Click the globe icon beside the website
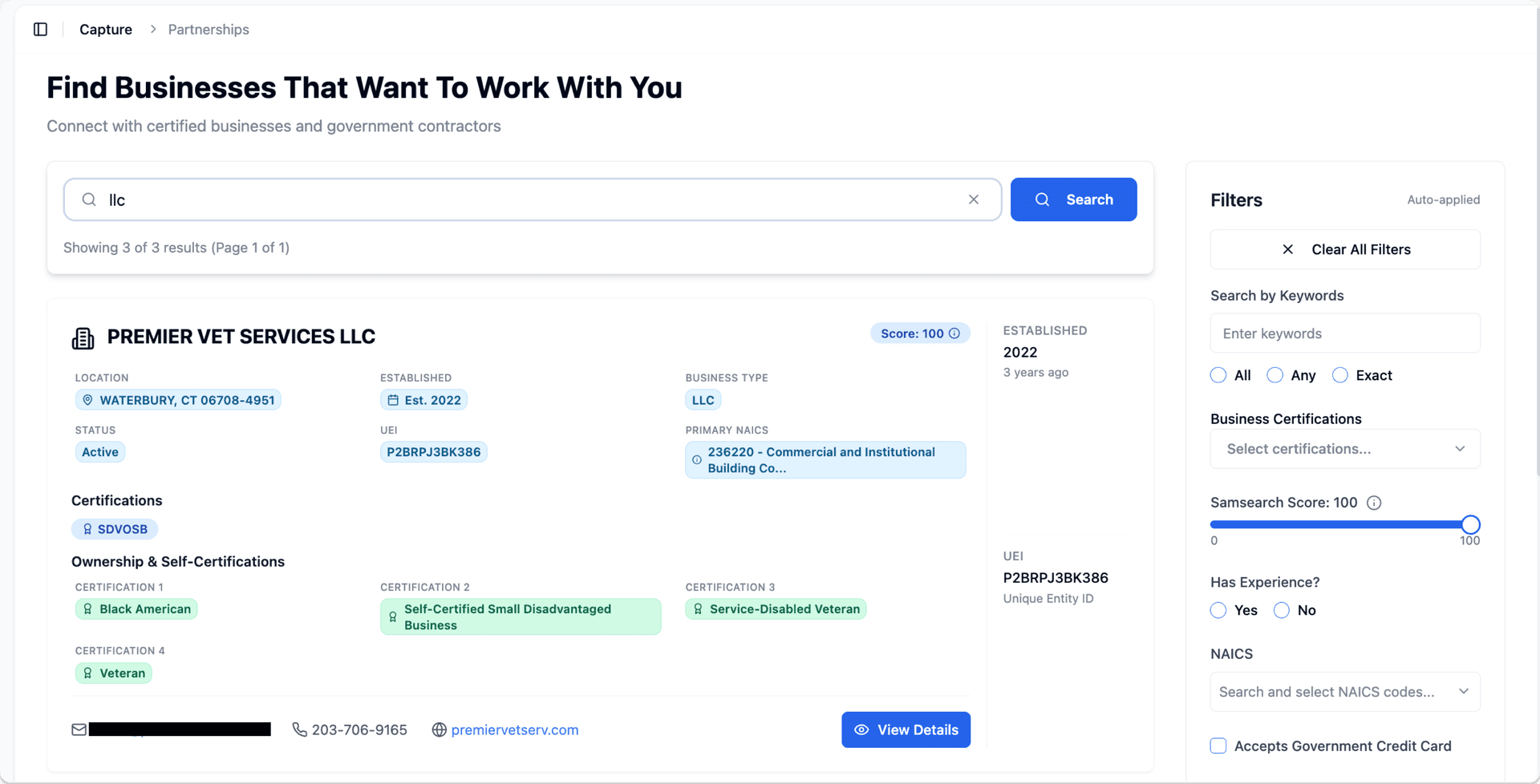Screen dimensions: 1540x784 pos(439,729)
